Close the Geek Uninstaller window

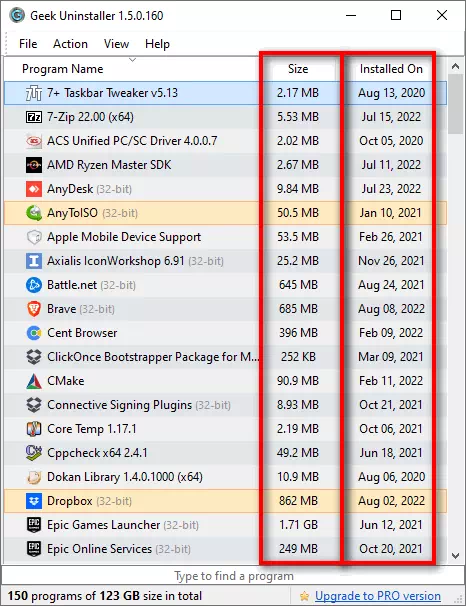442,15
